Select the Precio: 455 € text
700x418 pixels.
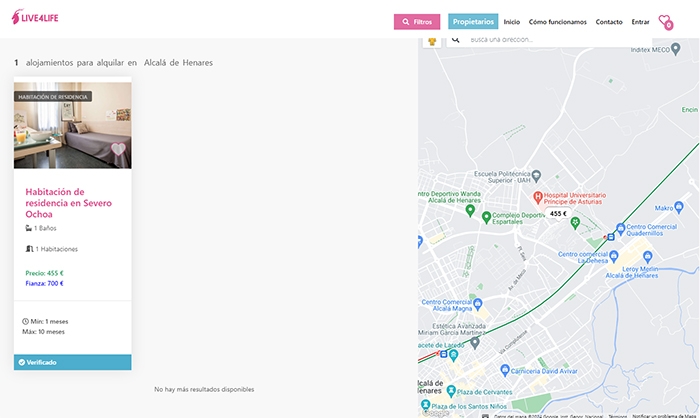pos(44,273)
